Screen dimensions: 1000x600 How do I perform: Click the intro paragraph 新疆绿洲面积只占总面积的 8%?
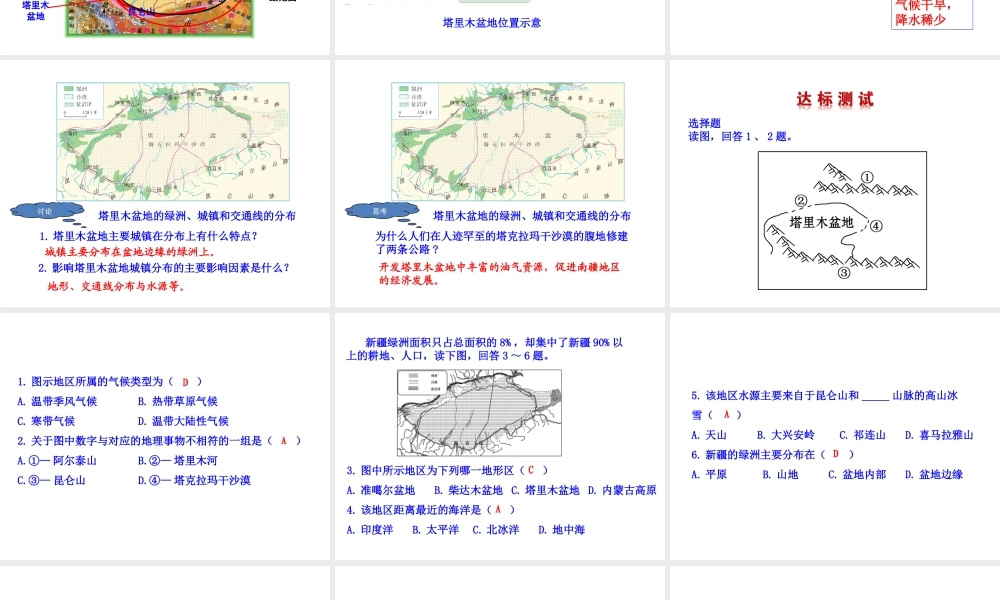pos(485,349)
